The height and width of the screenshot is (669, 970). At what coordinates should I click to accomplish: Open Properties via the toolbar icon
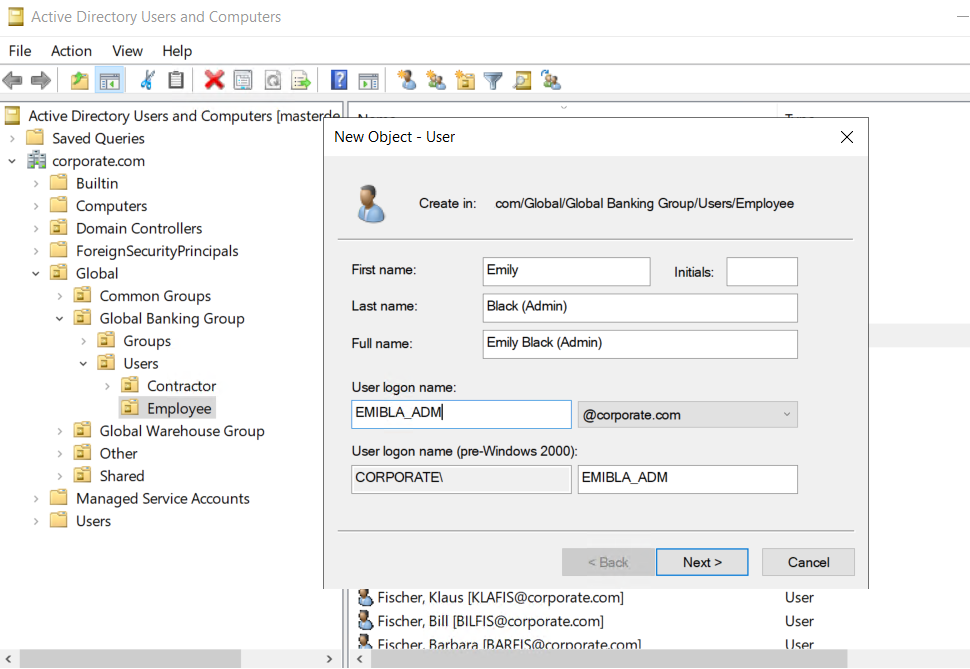tap(243, 80)
